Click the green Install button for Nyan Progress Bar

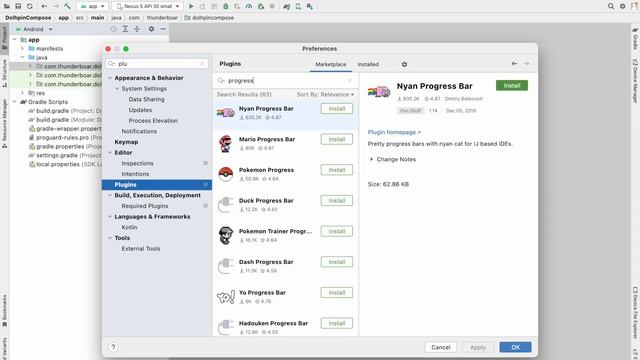pyautogui.click(x=512, y=85)
